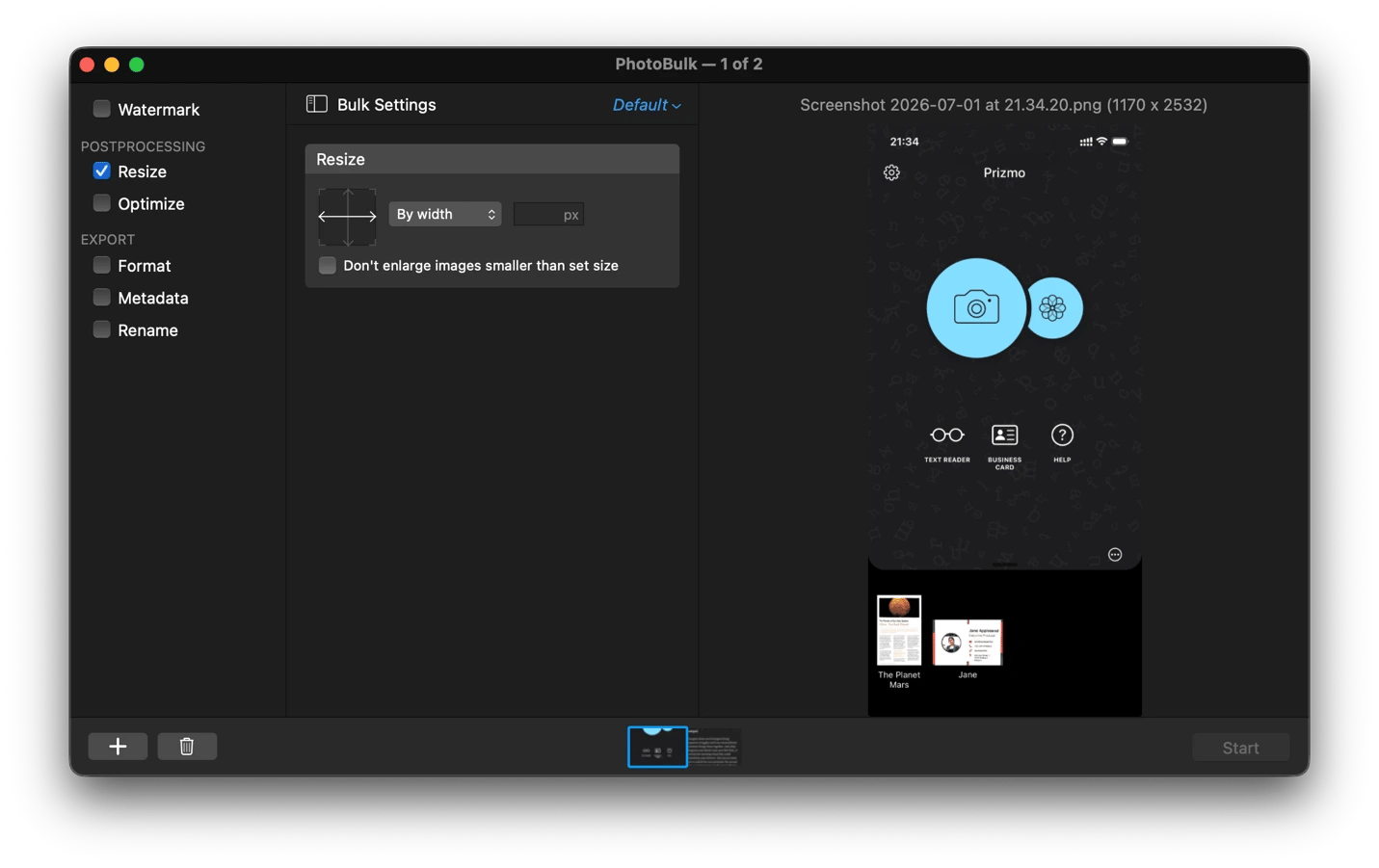Close the PhotoBulk window with red button

click(88, 65)
